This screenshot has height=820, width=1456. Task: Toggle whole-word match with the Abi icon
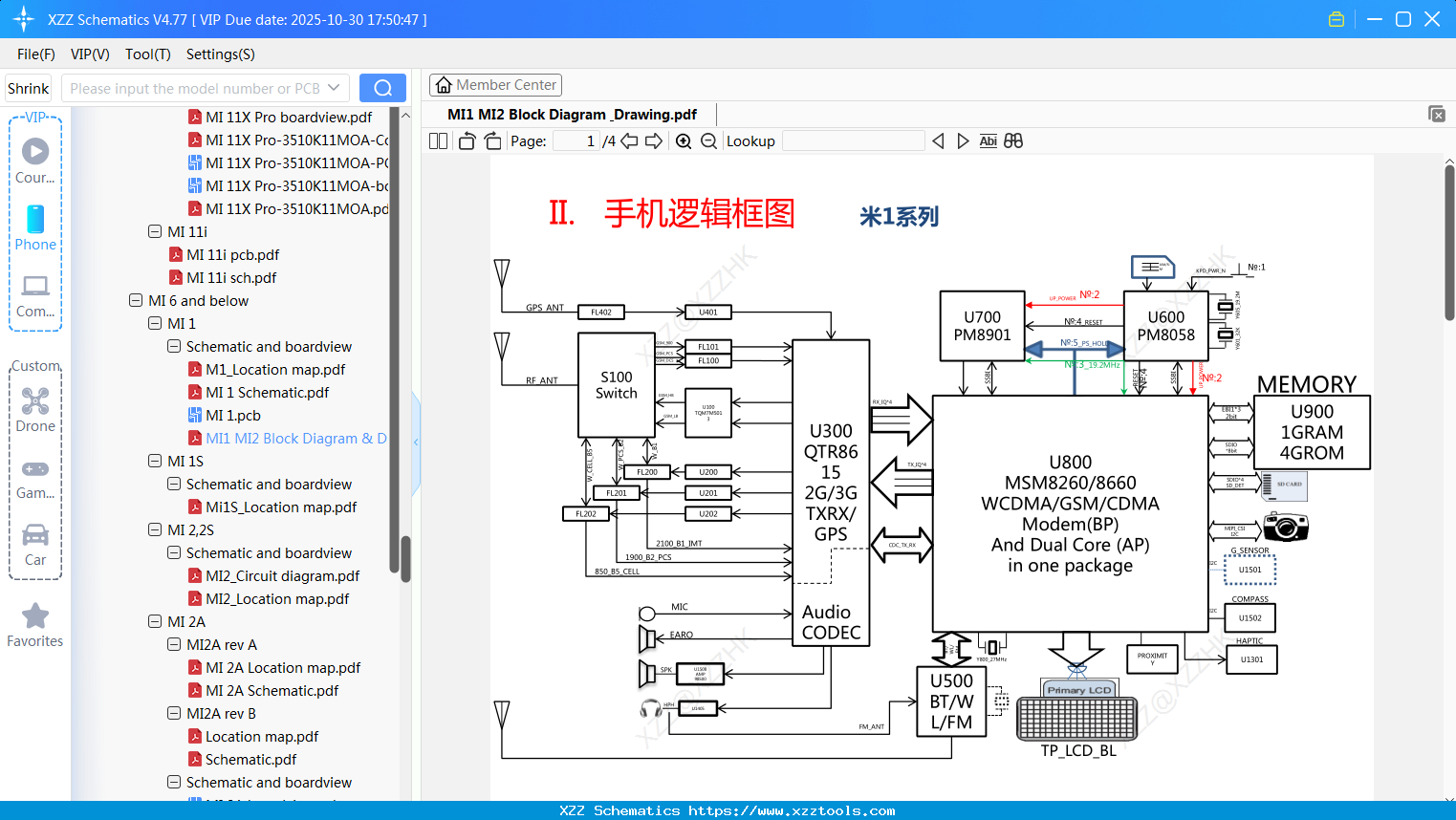988,140
